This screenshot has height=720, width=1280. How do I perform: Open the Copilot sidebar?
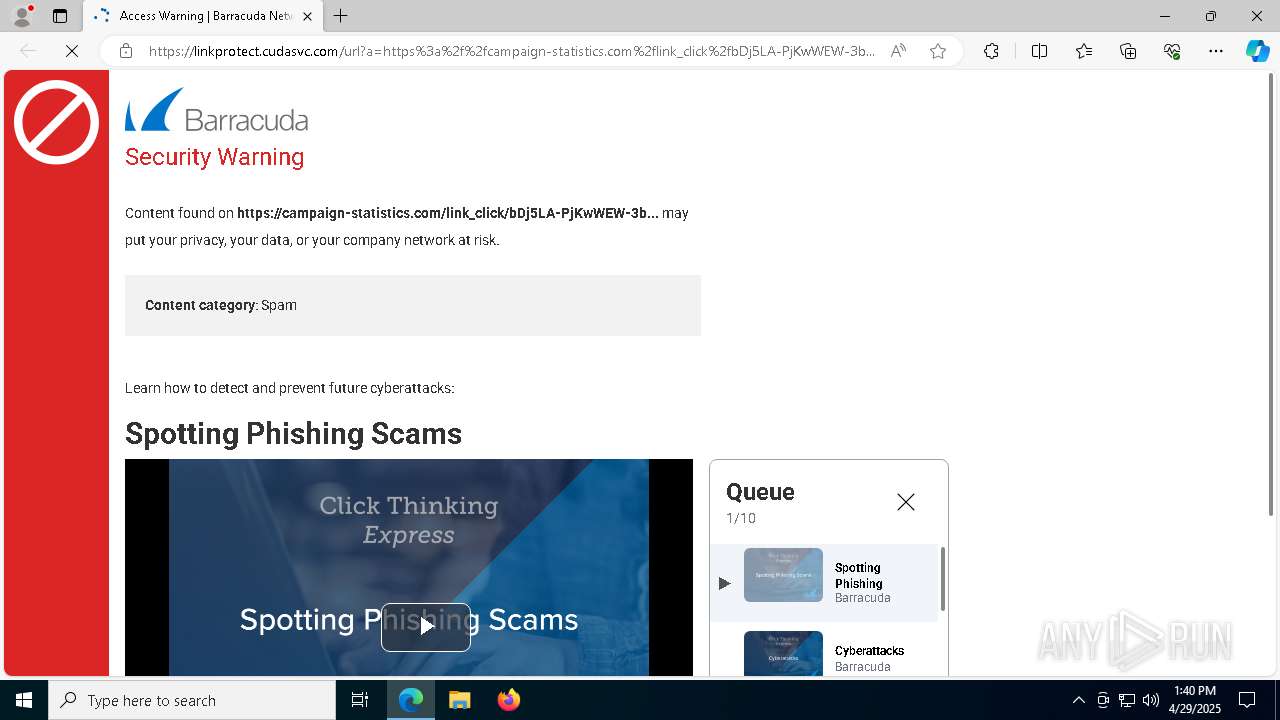(1257, 51)
